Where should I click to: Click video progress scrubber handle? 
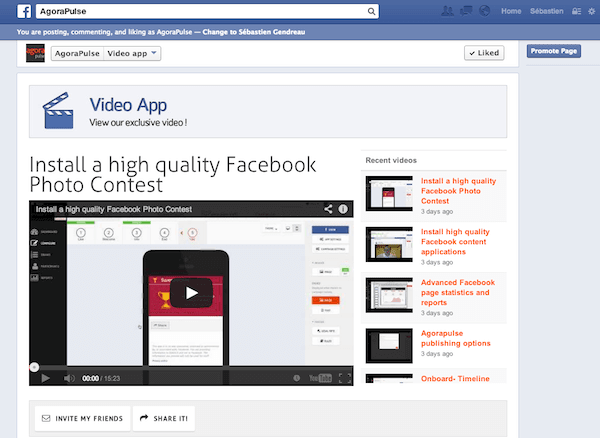click(x=34, y=367)
